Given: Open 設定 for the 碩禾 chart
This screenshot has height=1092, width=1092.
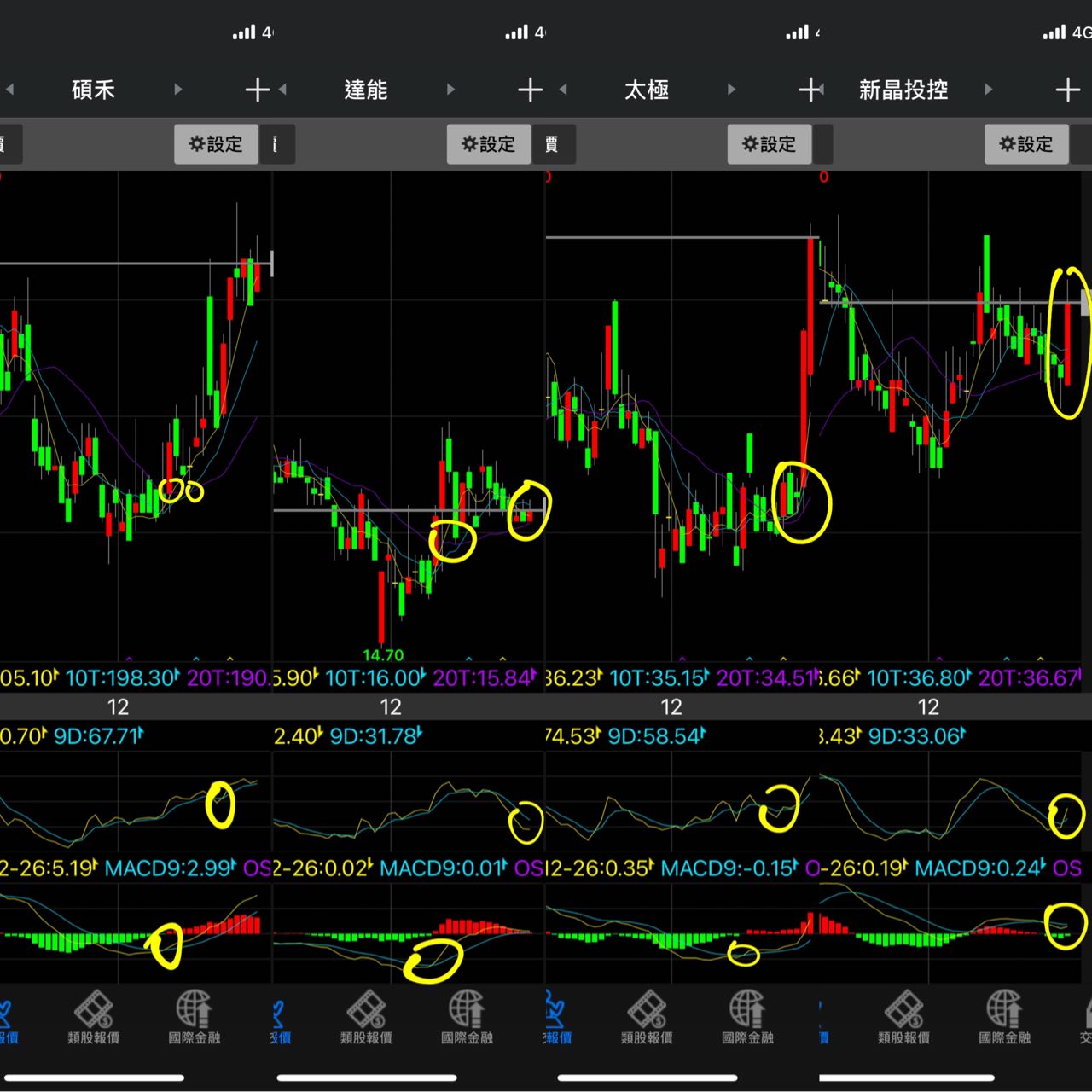Looking at the screenshot, I should click(216, 144).
